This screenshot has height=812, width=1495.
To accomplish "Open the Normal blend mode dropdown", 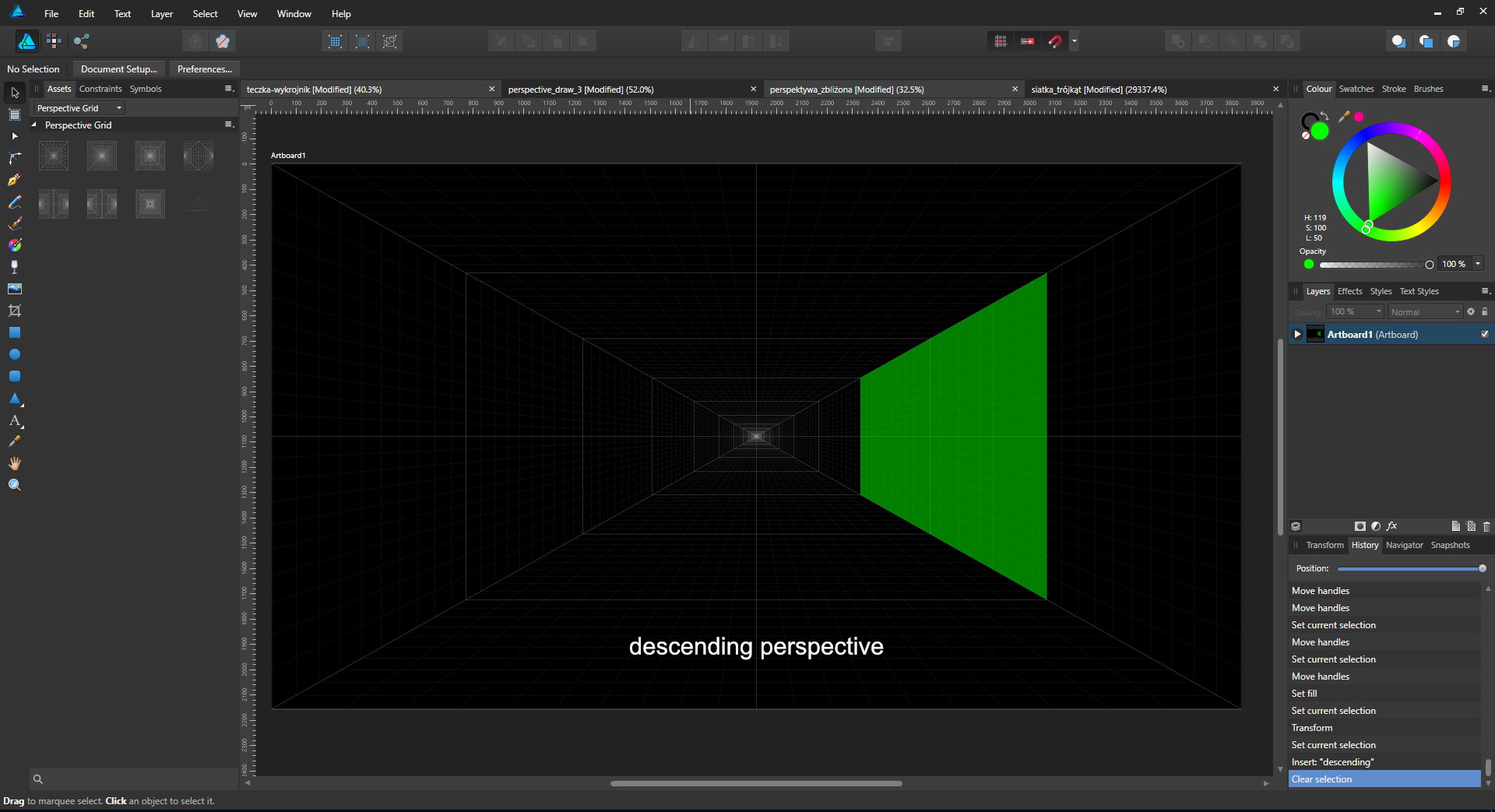I will click(1424, 311).
